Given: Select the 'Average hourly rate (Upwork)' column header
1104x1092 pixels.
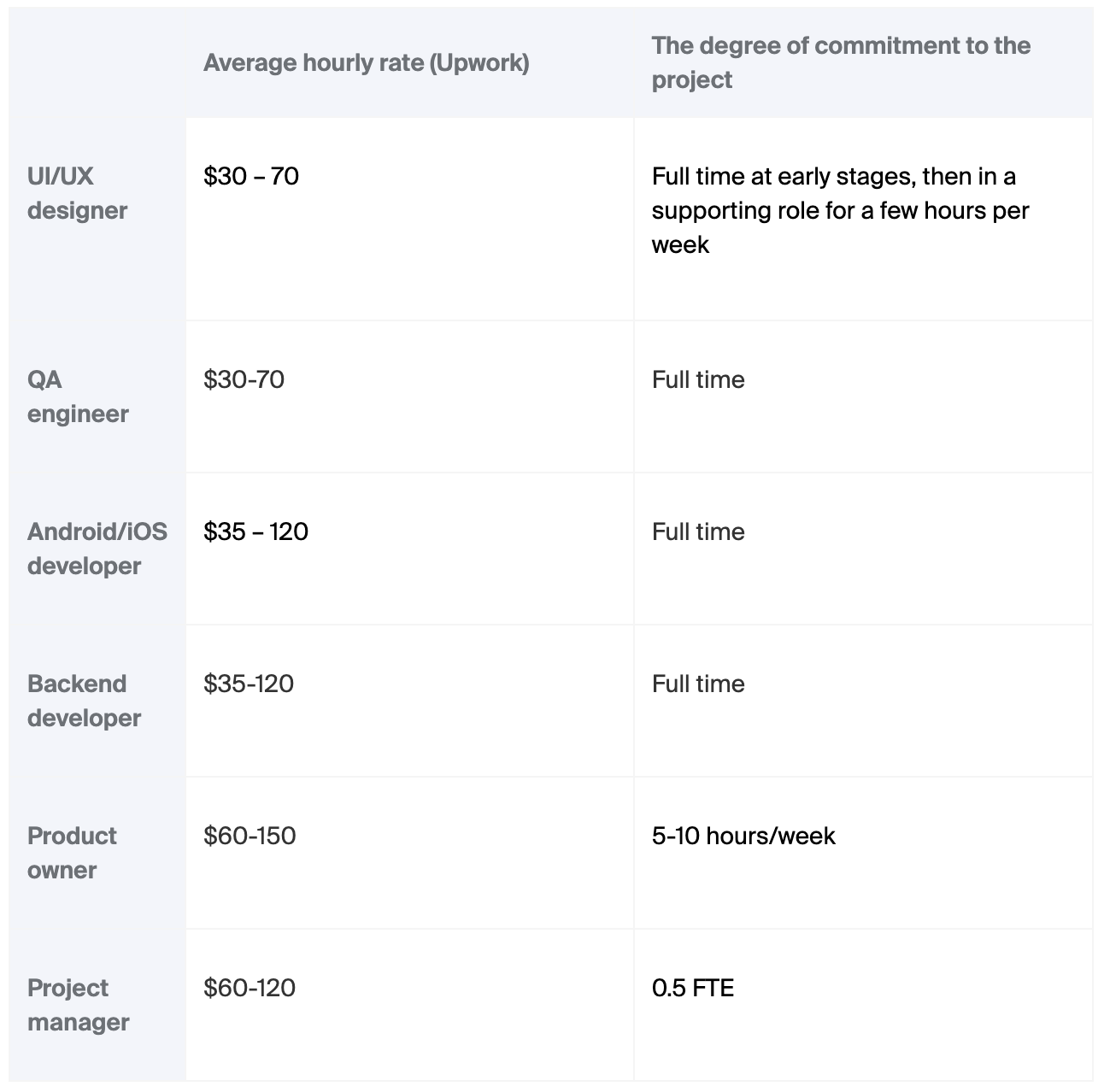Looking at the screenshot, I should tap(366, 63).
